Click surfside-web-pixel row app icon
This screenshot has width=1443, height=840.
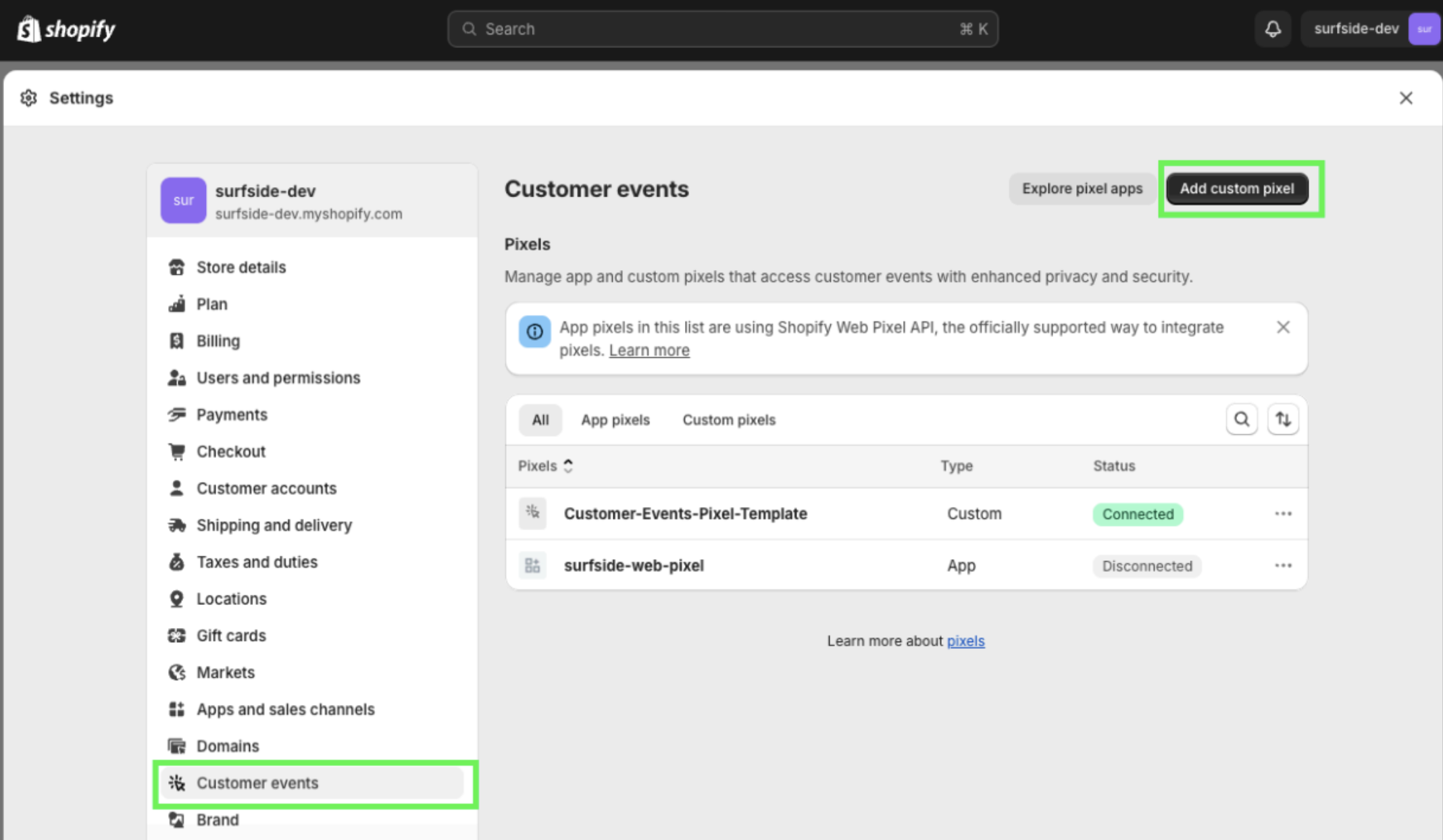click(x=532, y=565)
